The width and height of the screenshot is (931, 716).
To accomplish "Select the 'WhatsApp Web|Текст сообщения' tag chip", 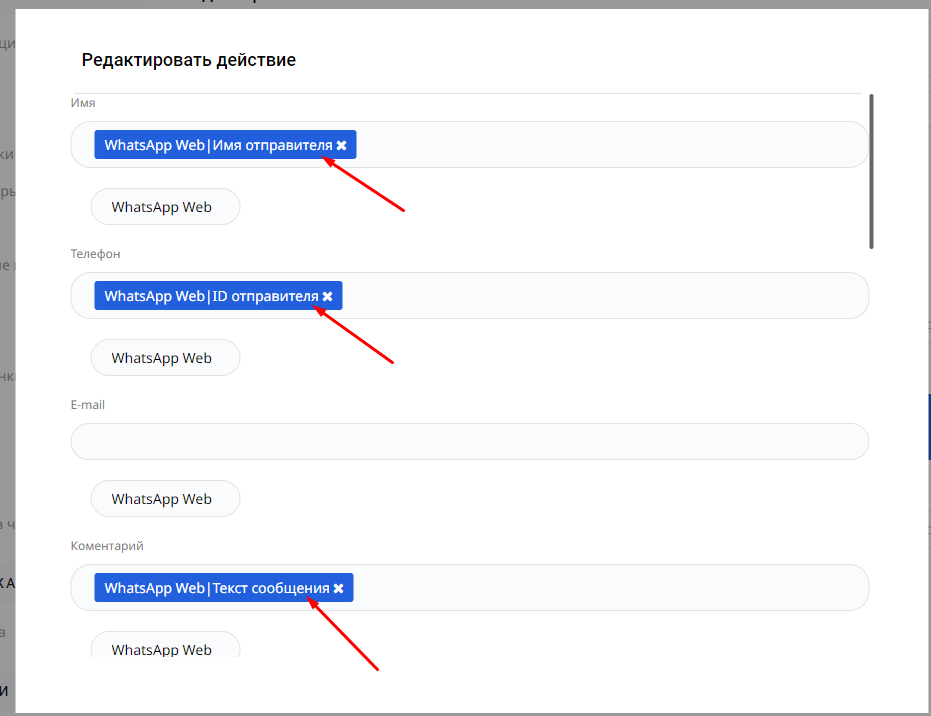I will pyautogui.click(x=216, y=589).
